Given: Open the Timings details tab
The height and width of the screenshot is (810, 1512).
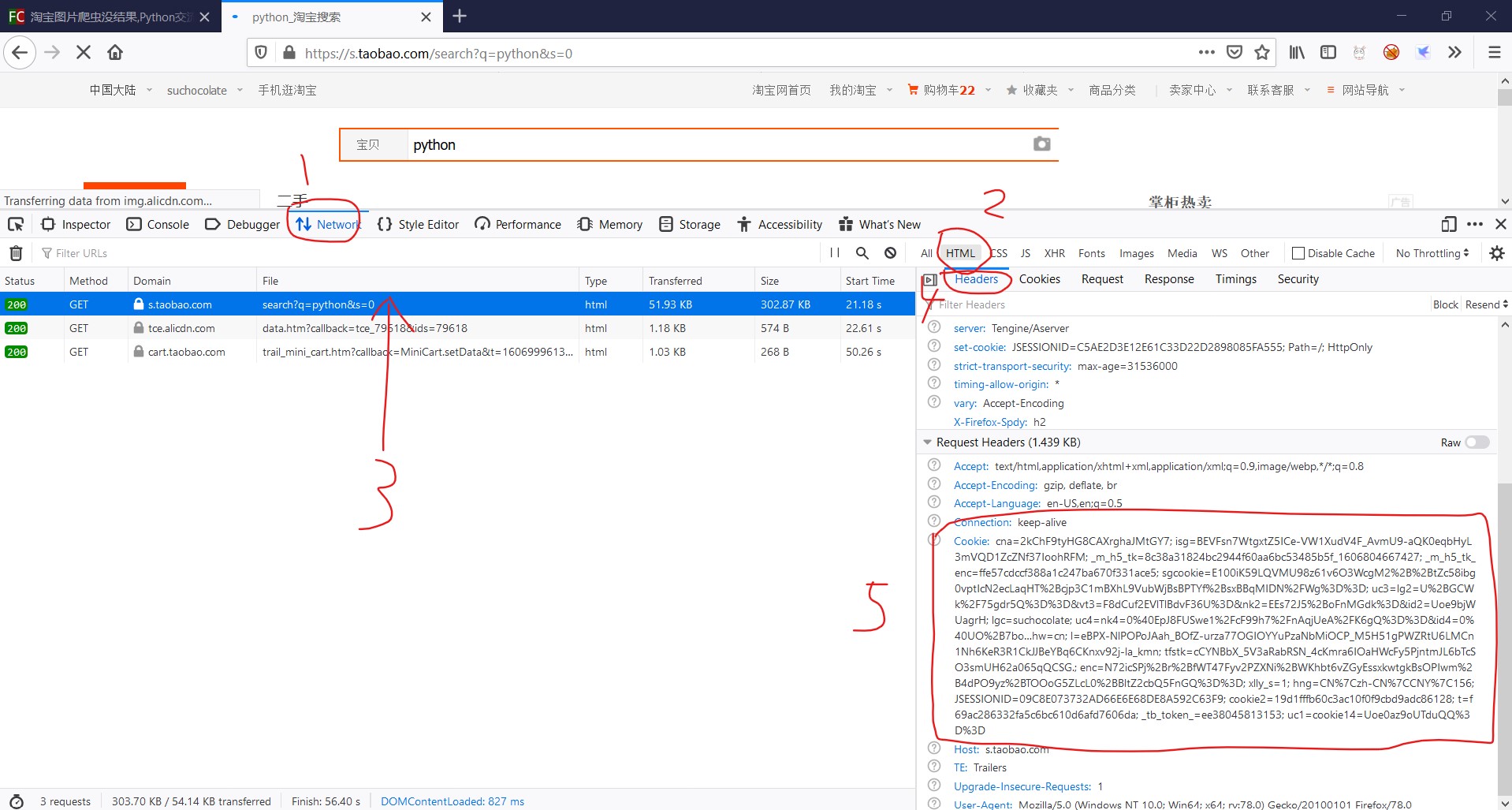Looking at the screenshot, I should click(1235, 279).
